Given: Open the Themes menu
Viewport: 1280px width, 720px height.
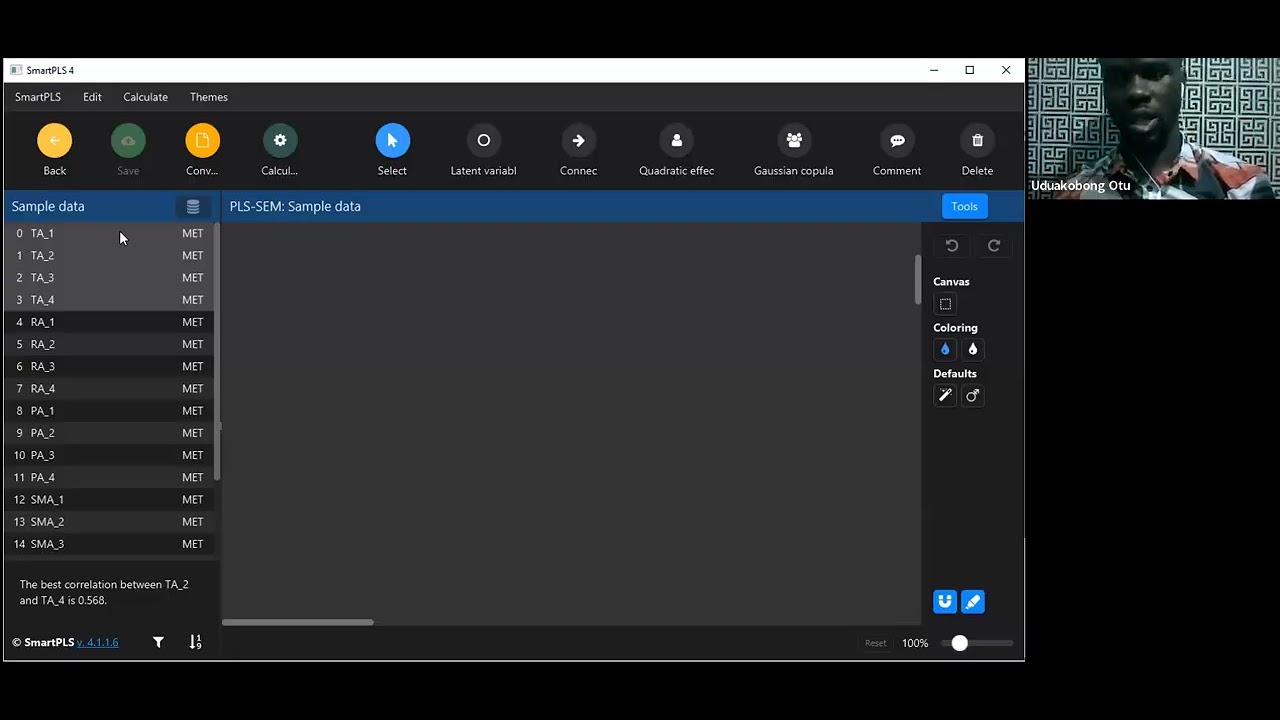Looking at the screenshot, I should (x=209, y=97).
